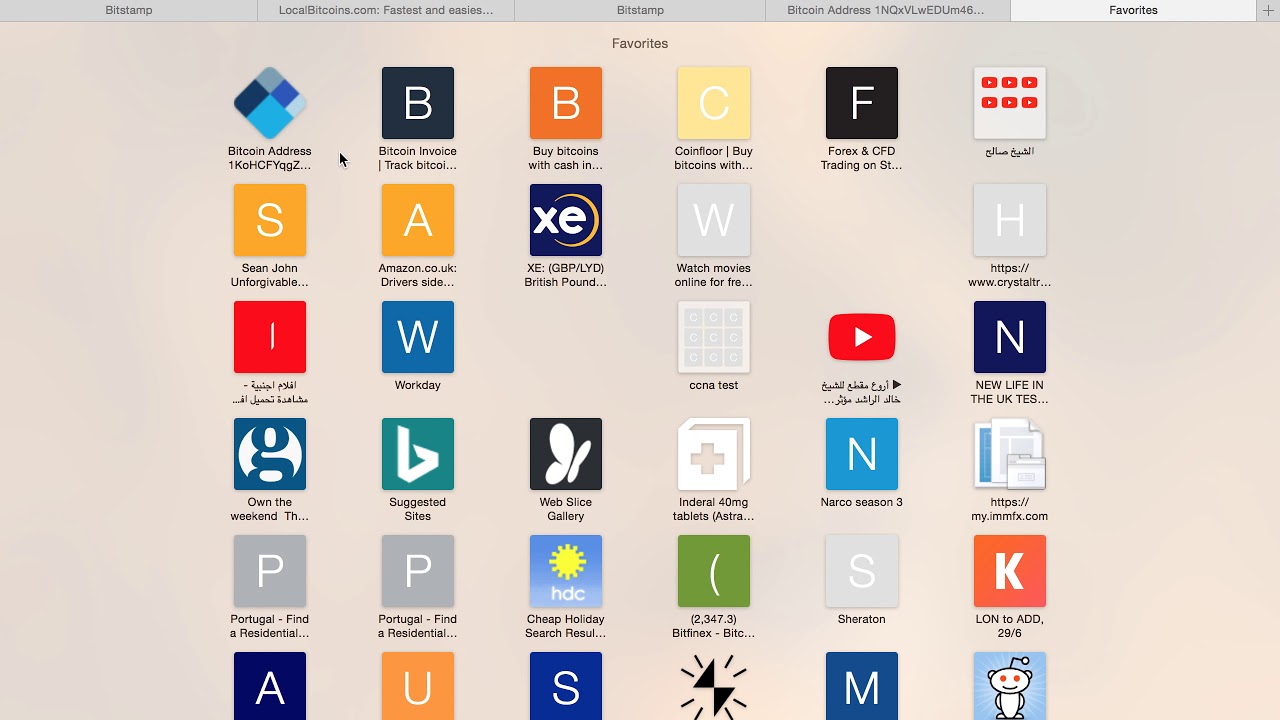
Task: Open the Amazon.co.uk Drivers side favorite
Action: tap(418, 220)
